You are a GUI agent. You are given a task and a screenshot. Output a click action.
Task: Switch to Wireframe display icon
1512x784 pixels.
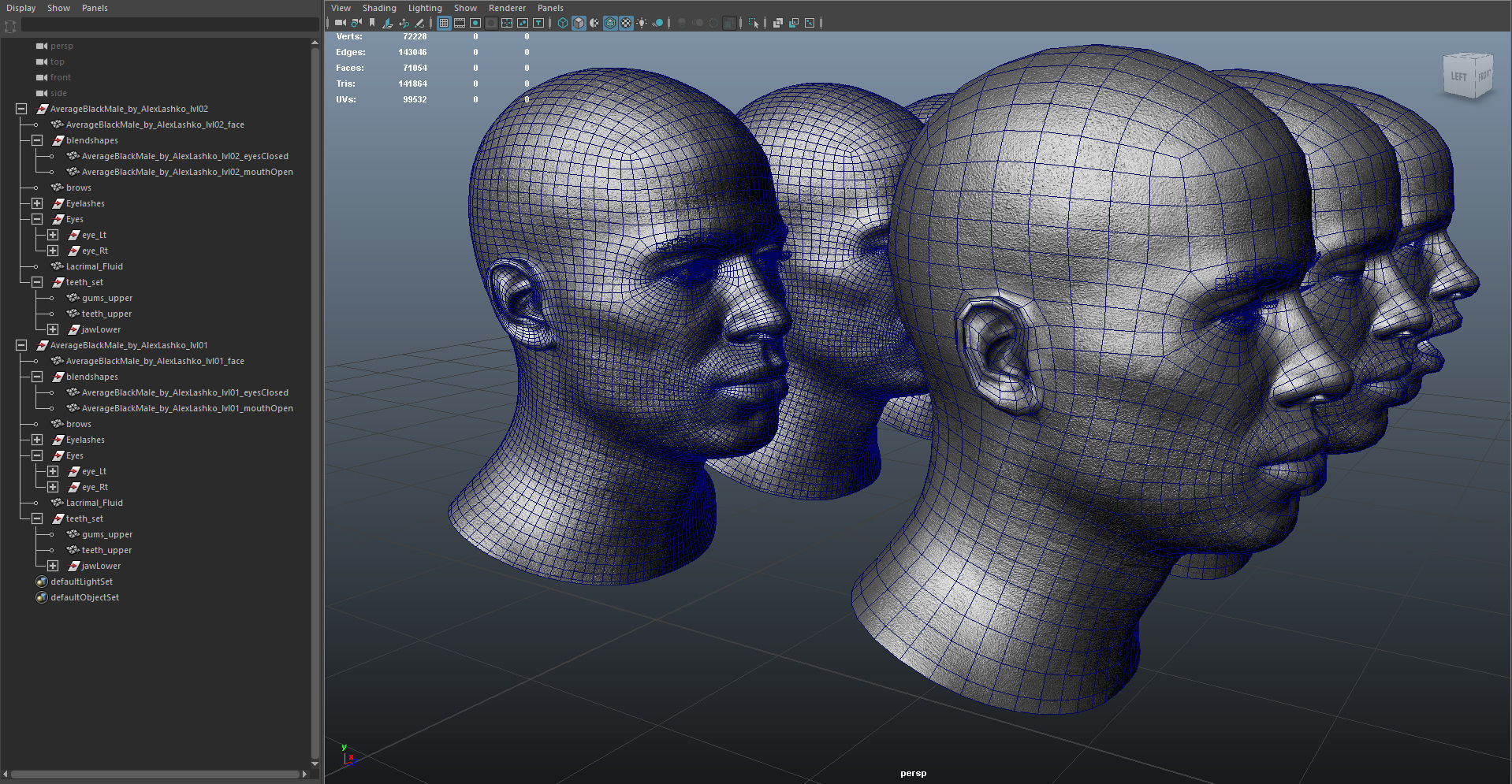pos(563,23)
